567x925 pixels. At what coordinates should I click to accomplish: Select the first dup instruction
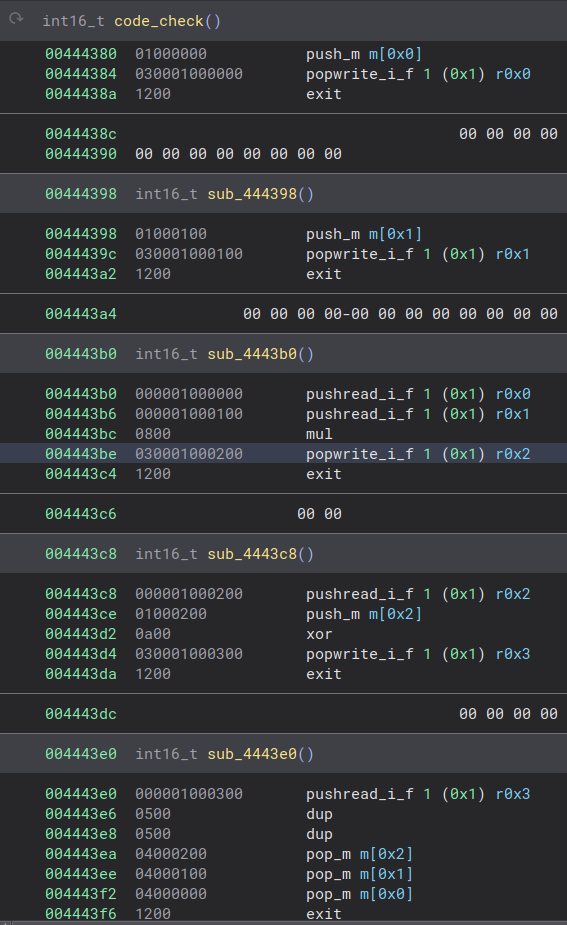[319, 814]
